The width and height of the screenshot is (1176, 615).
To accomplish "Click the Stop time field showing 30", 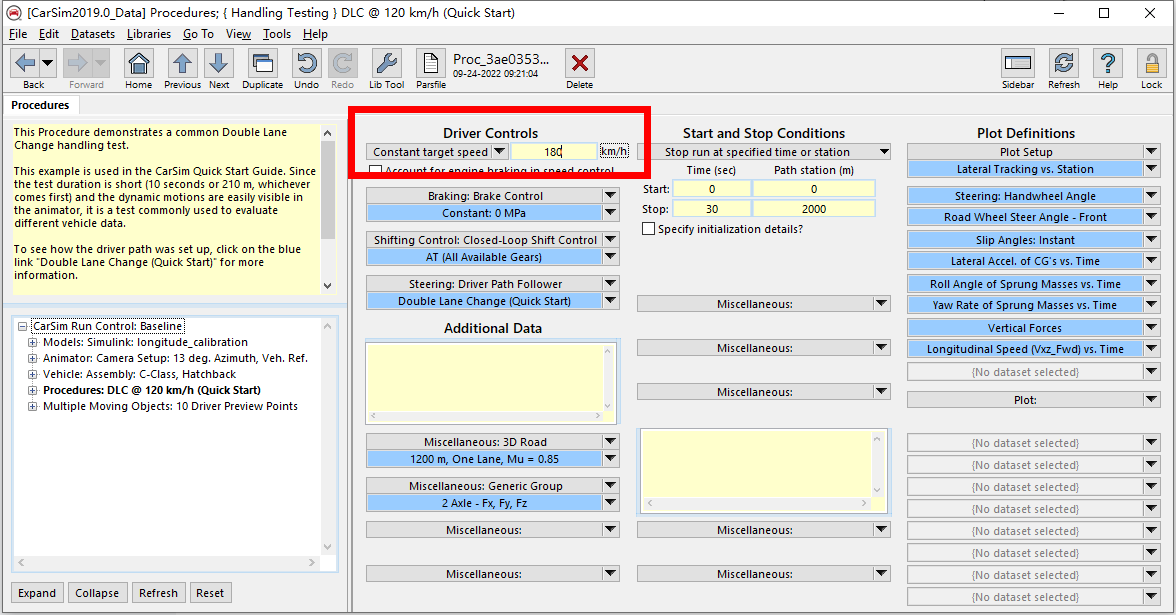I will point(712,209).
